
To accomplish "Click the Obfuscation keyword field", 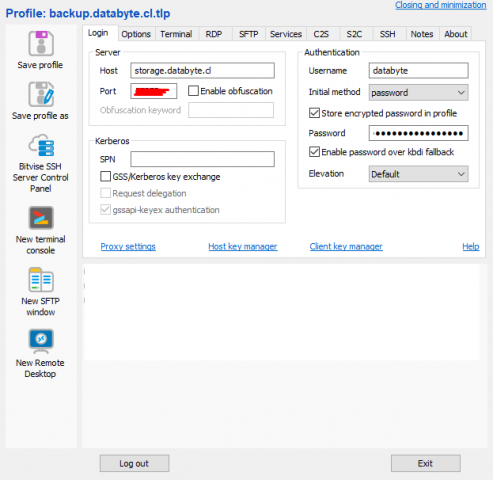I will click(231, 110).
